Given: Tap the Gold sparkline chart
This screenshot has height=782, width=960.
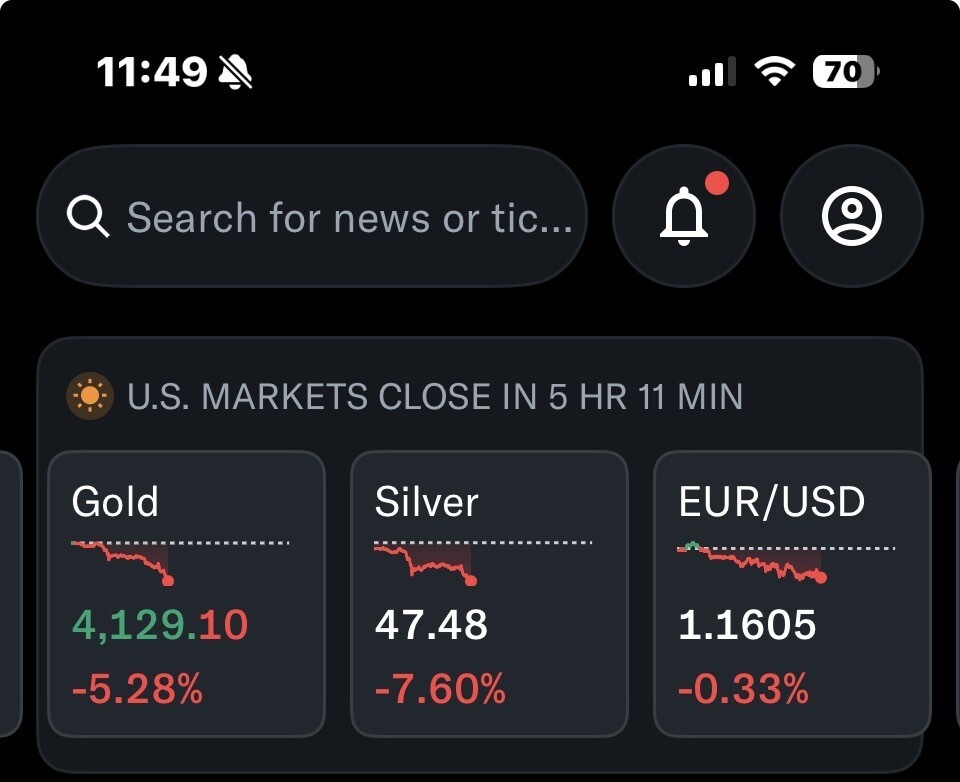Looking at the screenshot, I should (125, 560).
